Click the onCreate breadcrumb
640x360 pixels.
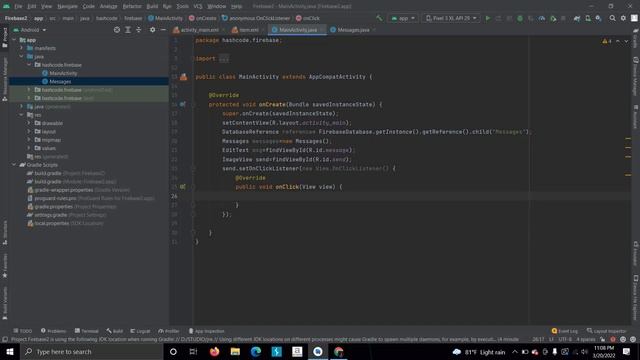click(202, 18)
